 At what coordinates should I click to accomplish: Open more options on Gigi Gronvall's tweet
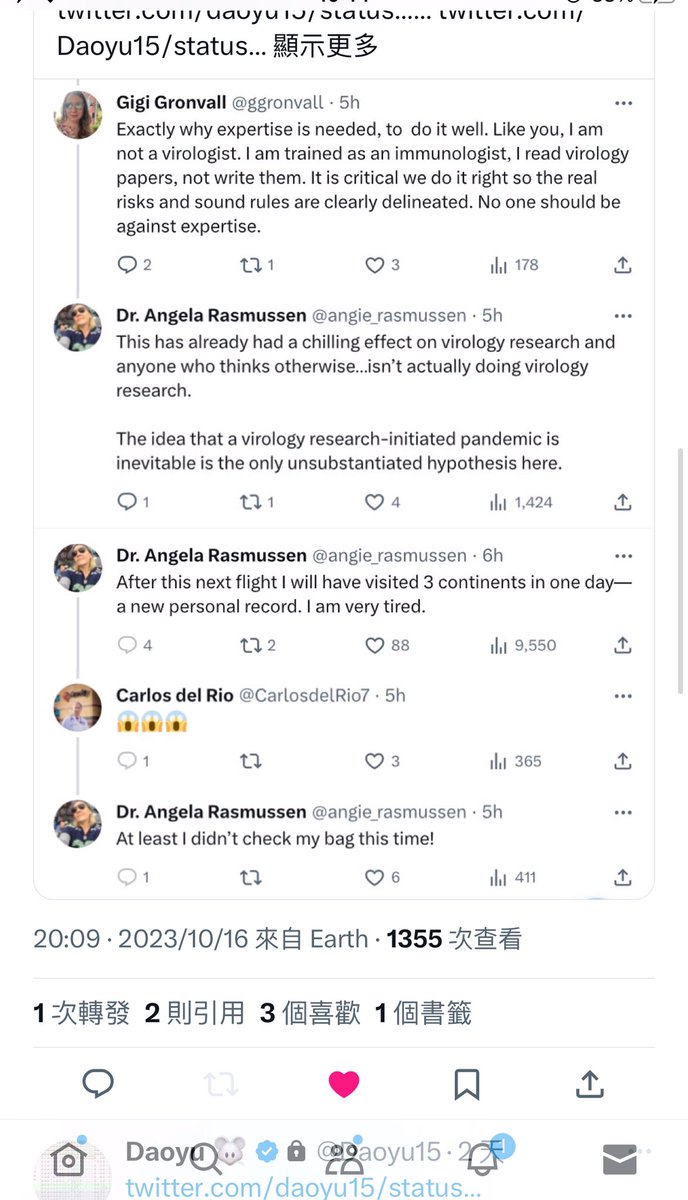[x=623, y=103]
